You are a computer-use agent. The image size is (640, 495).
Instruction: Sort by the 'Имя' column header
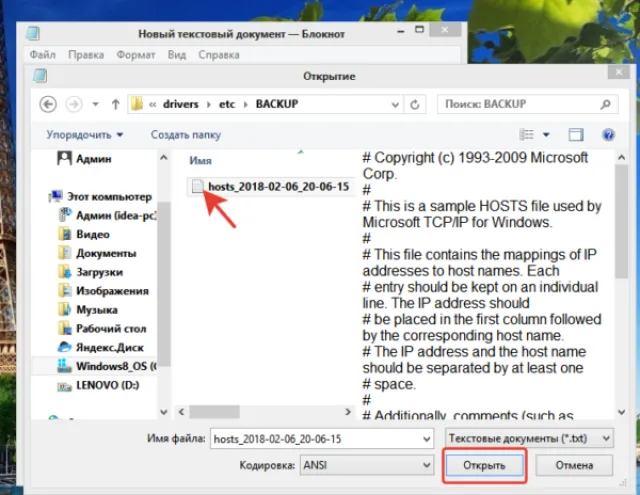tap(200, 161)
